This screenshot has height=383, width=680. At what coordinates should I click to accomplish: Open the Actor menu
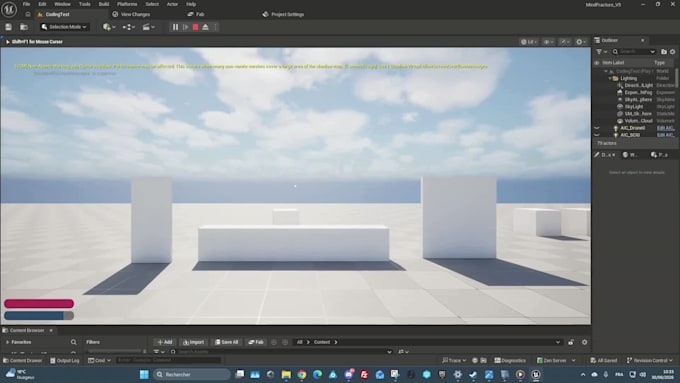coord(172,4)
